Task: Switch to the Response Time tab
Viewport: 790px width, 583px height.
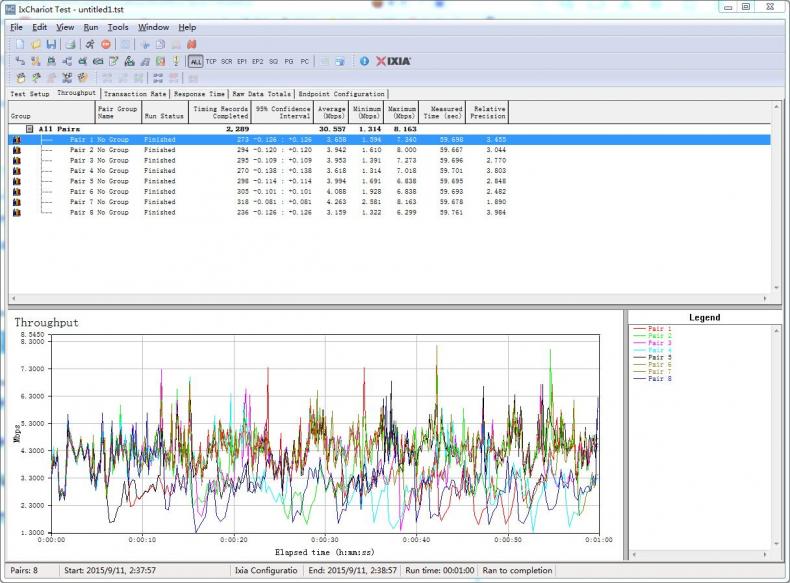Action: coord(200,94)
